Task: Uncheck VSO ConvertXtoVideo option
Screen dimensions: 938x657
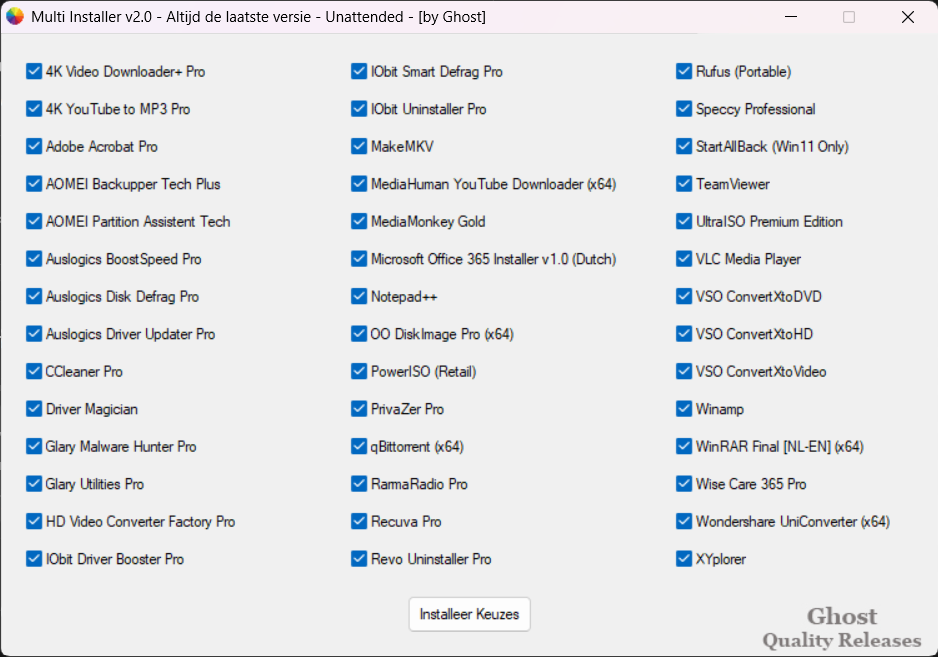Action: point(684,372)
